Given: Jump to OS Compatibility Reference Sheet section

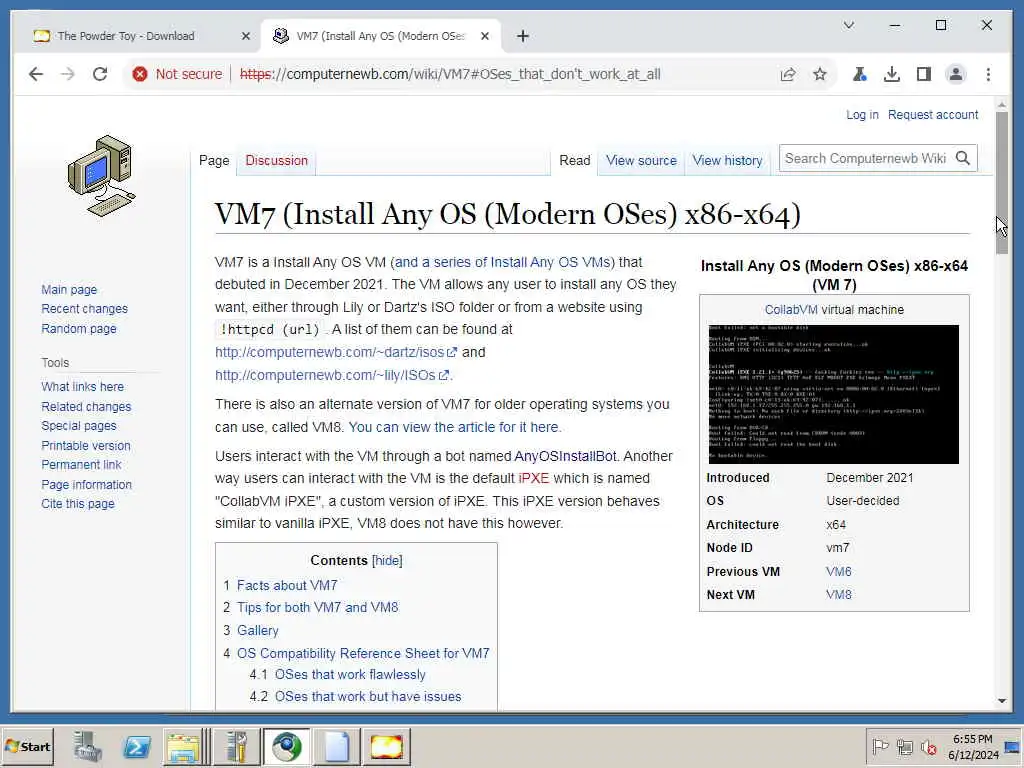Looking at the screenshot, I should coord(363,653).
